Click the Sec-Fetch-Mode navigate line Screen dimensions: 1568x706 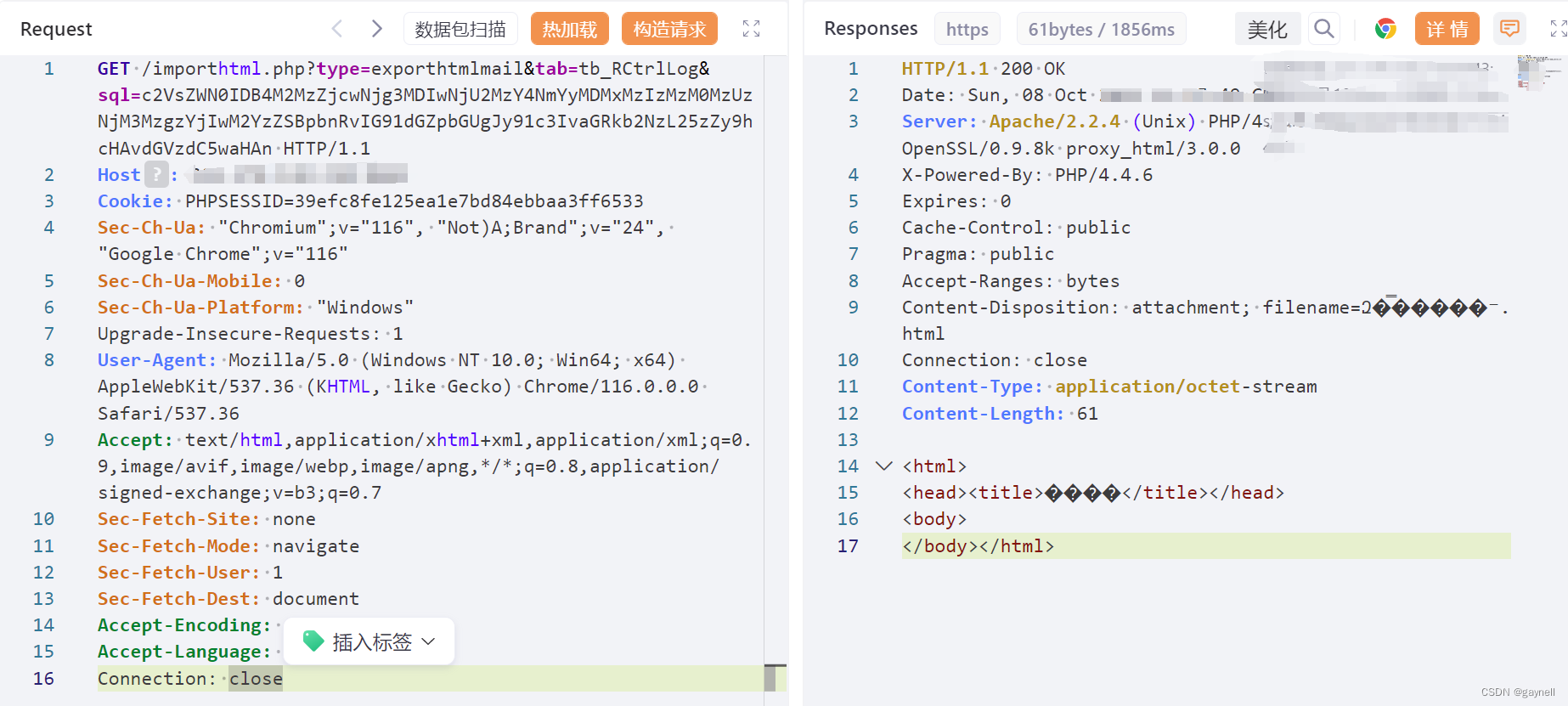(x=228, y=545)
